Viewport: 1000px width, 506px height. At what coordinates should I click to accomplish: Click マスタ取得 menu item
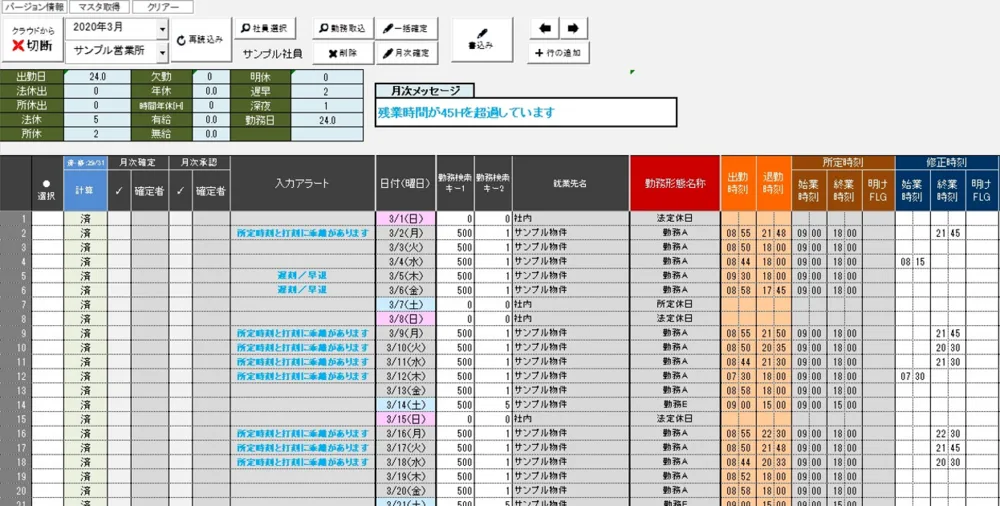[x=99, y=7]
